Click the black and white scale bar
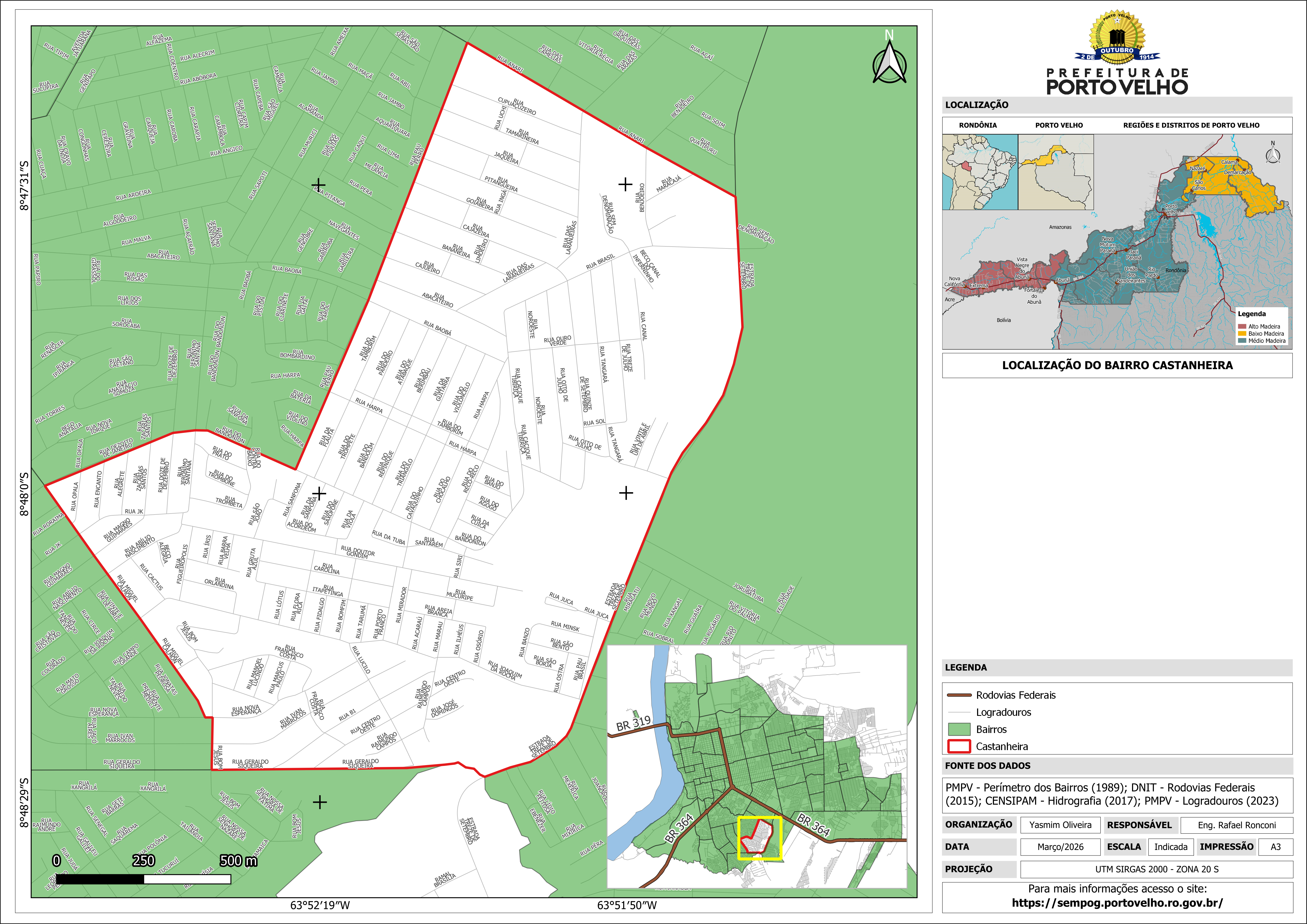This screenshot has width=1307, height=924. click(143, 879)
